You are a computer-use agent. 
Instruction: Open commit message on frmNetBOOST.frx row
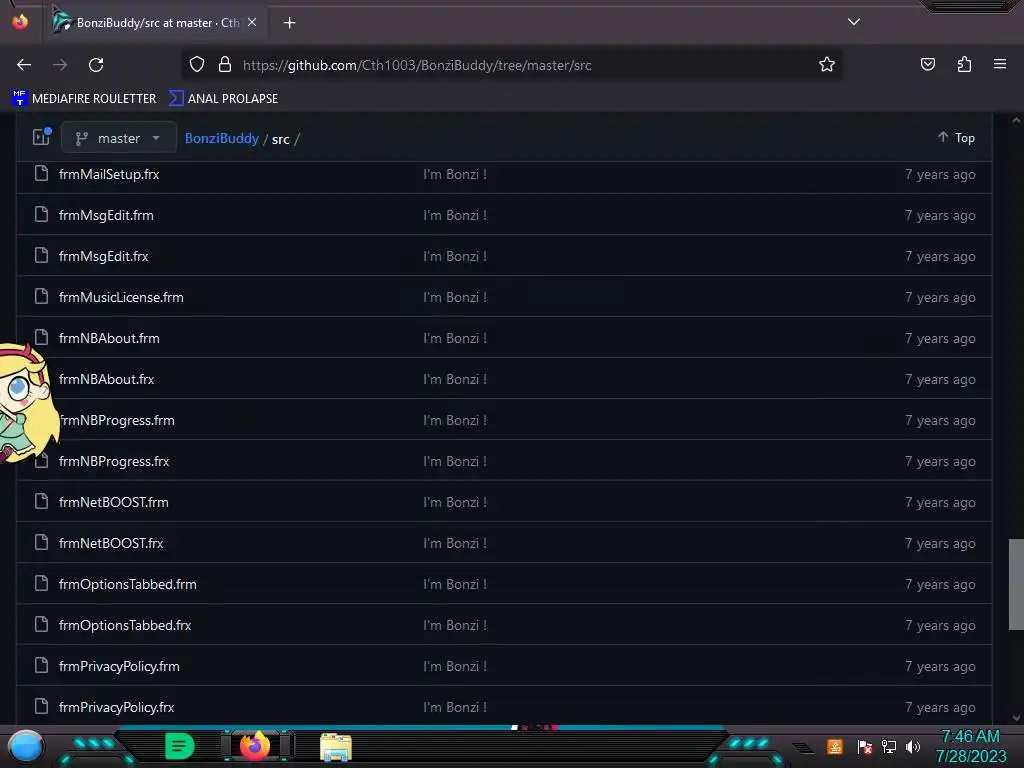tap(455, 543)
